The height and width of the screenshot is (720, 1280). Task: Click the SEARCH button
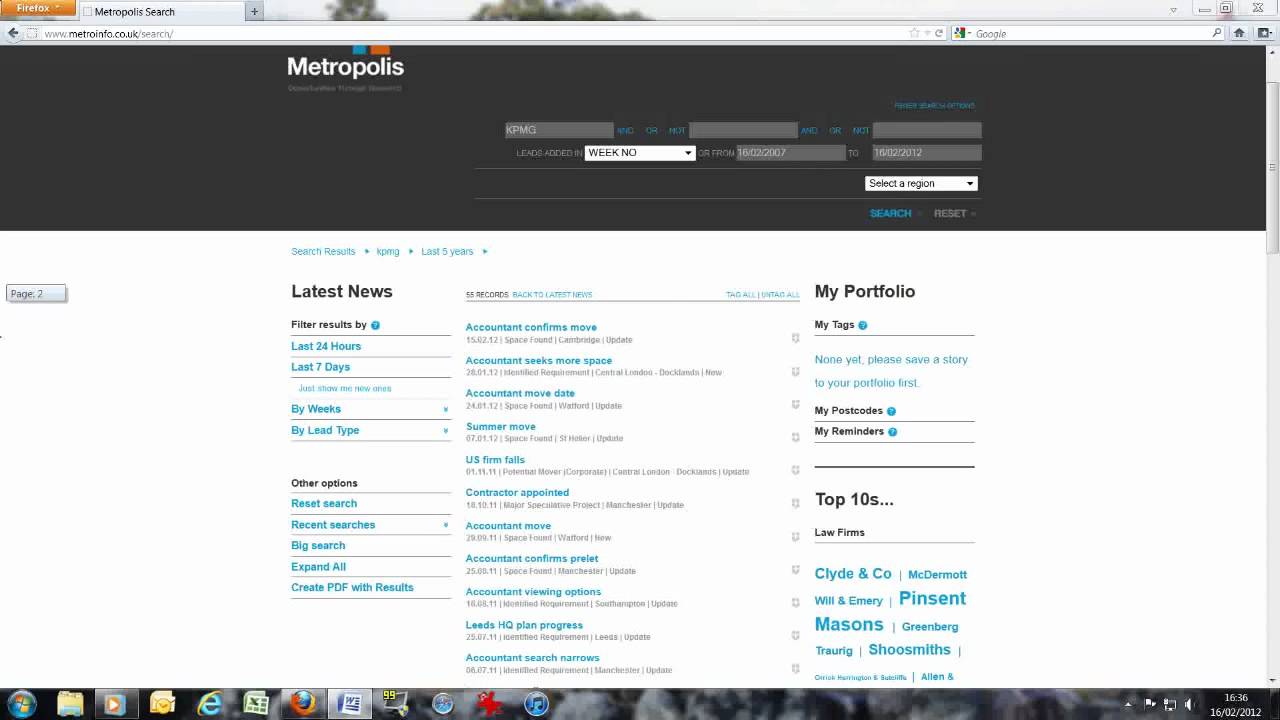(x=890, y=213)
